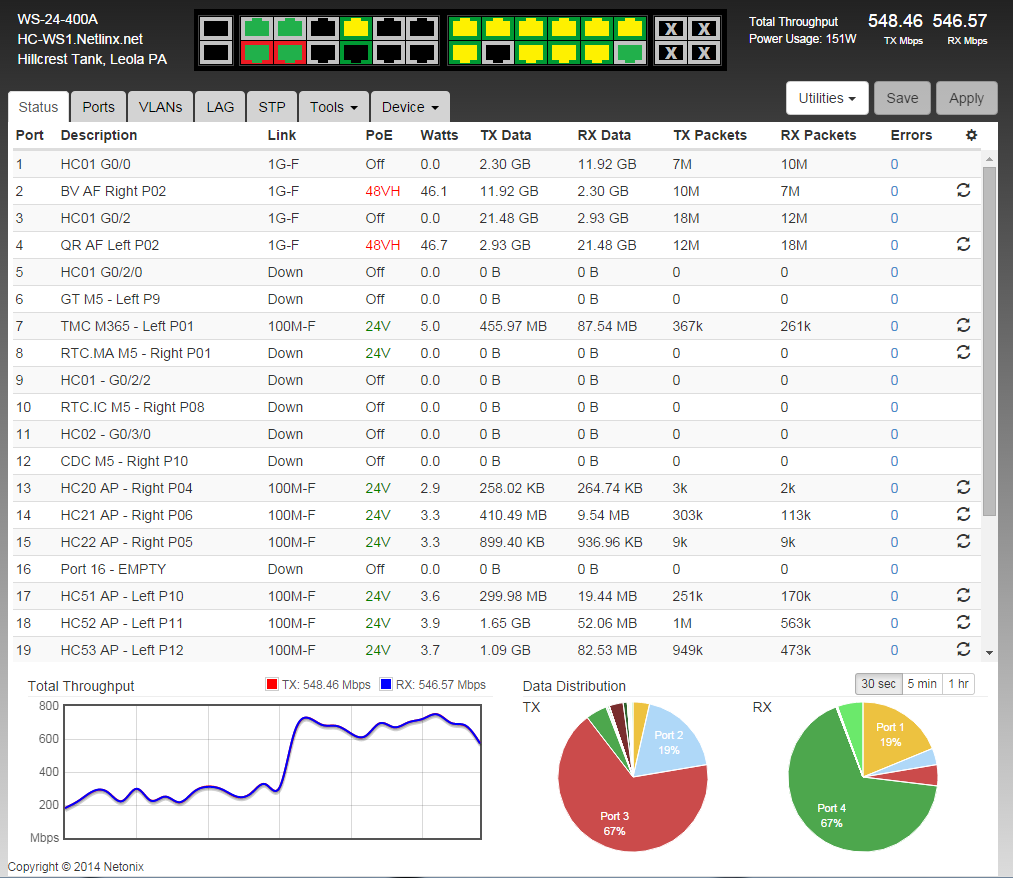Click the refresh icon for HC52 AP - Left P11
The image size is (1013, 878).
(x=963, y=622)
